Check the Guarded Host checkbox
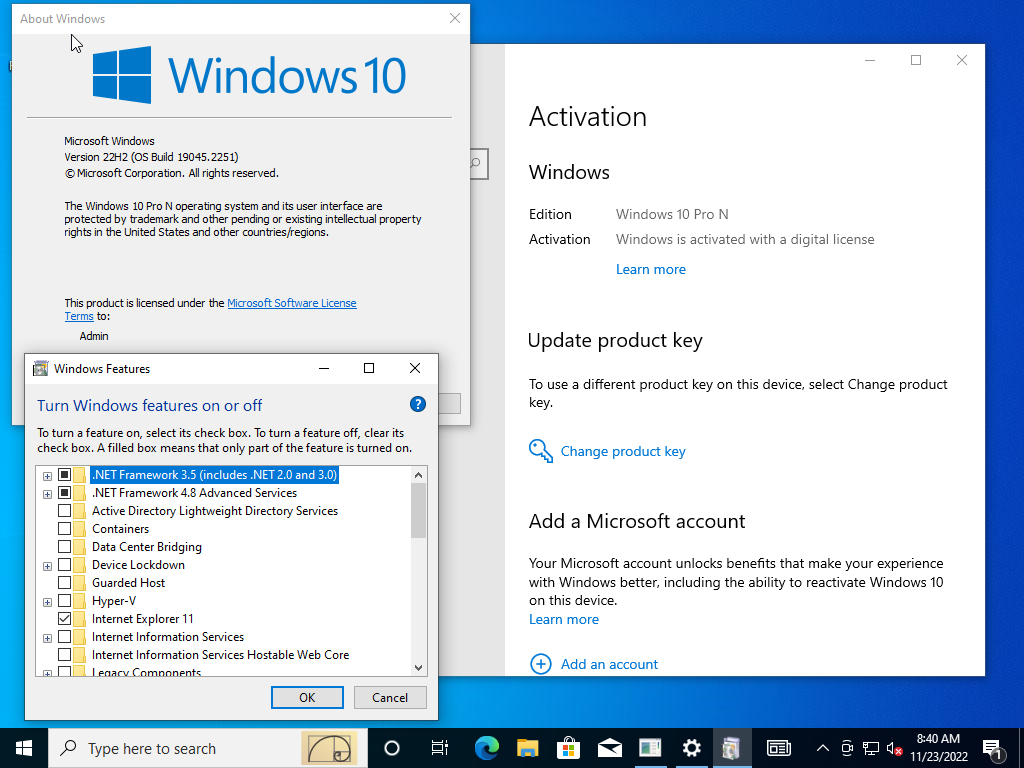 click(x=65, y=583)
